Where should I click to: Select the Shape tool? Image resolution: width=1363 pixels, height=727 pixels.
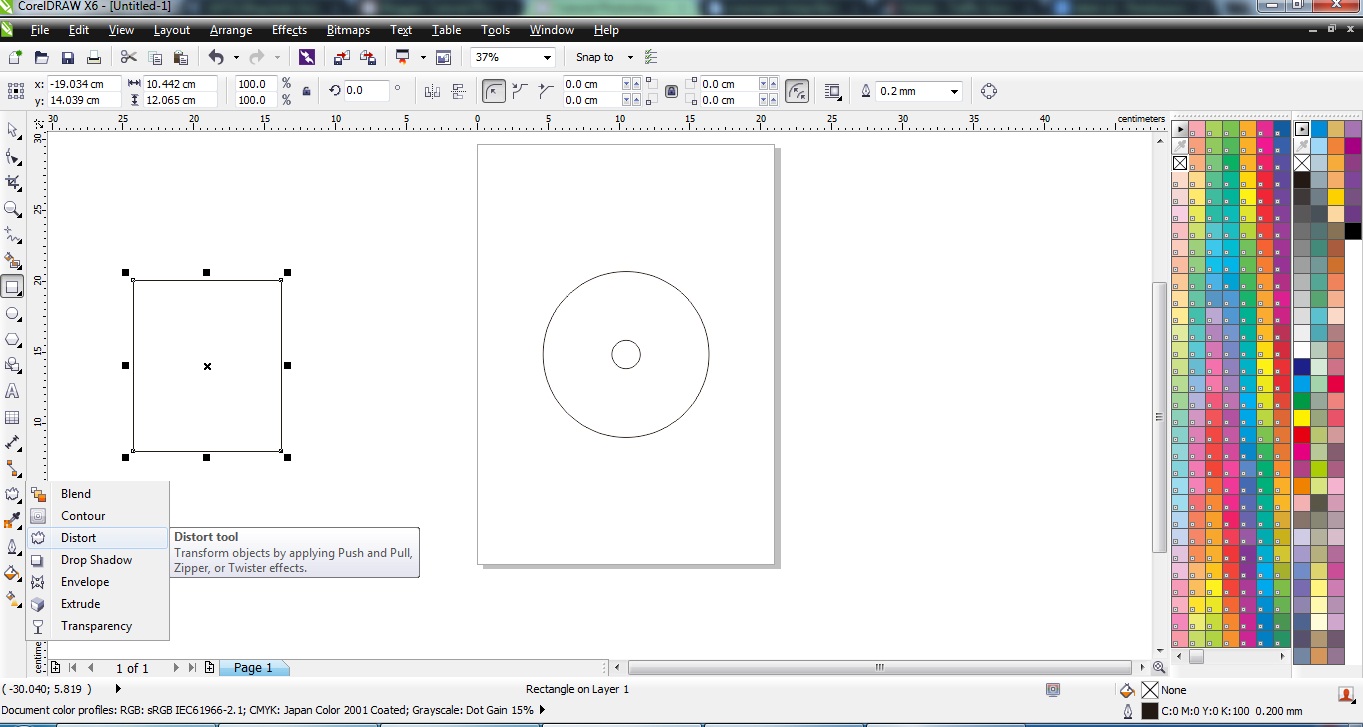pos(13,157)
